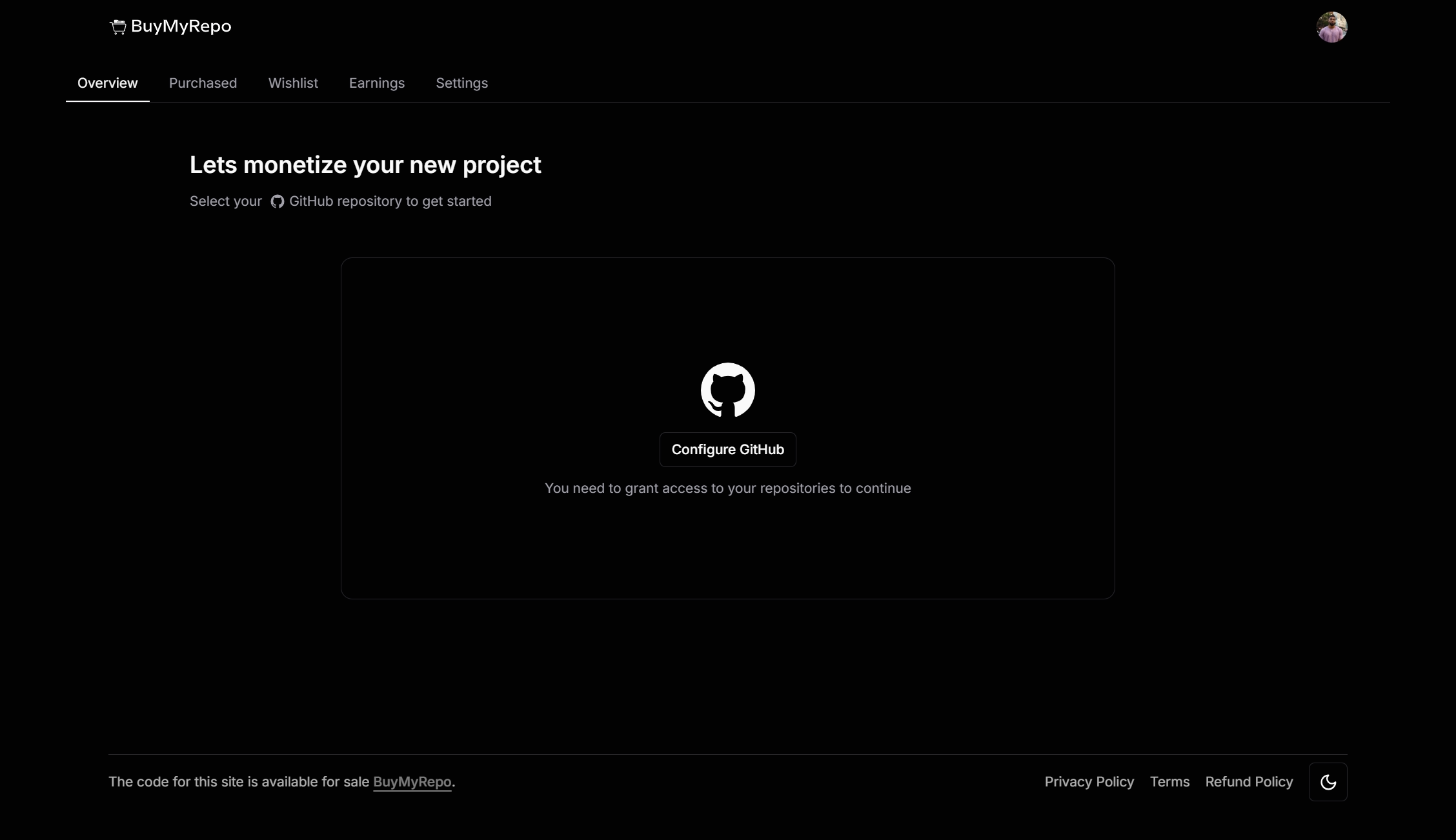View the Earnings tab
The height and width of the screenshot is (840, 1456).
pyautogui.click(x=377, y=83)
